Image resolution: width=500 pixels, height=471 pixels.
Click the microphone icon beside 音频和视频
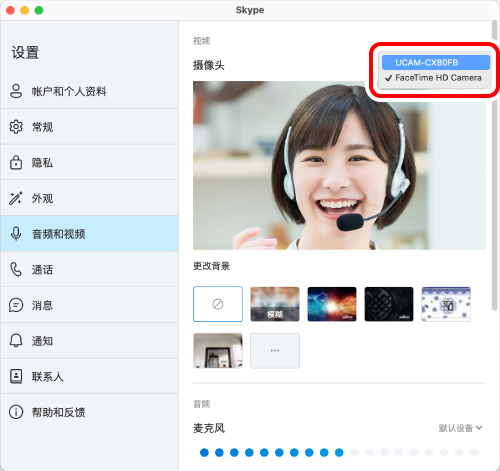pyautogui.click(x=16, y=234)
